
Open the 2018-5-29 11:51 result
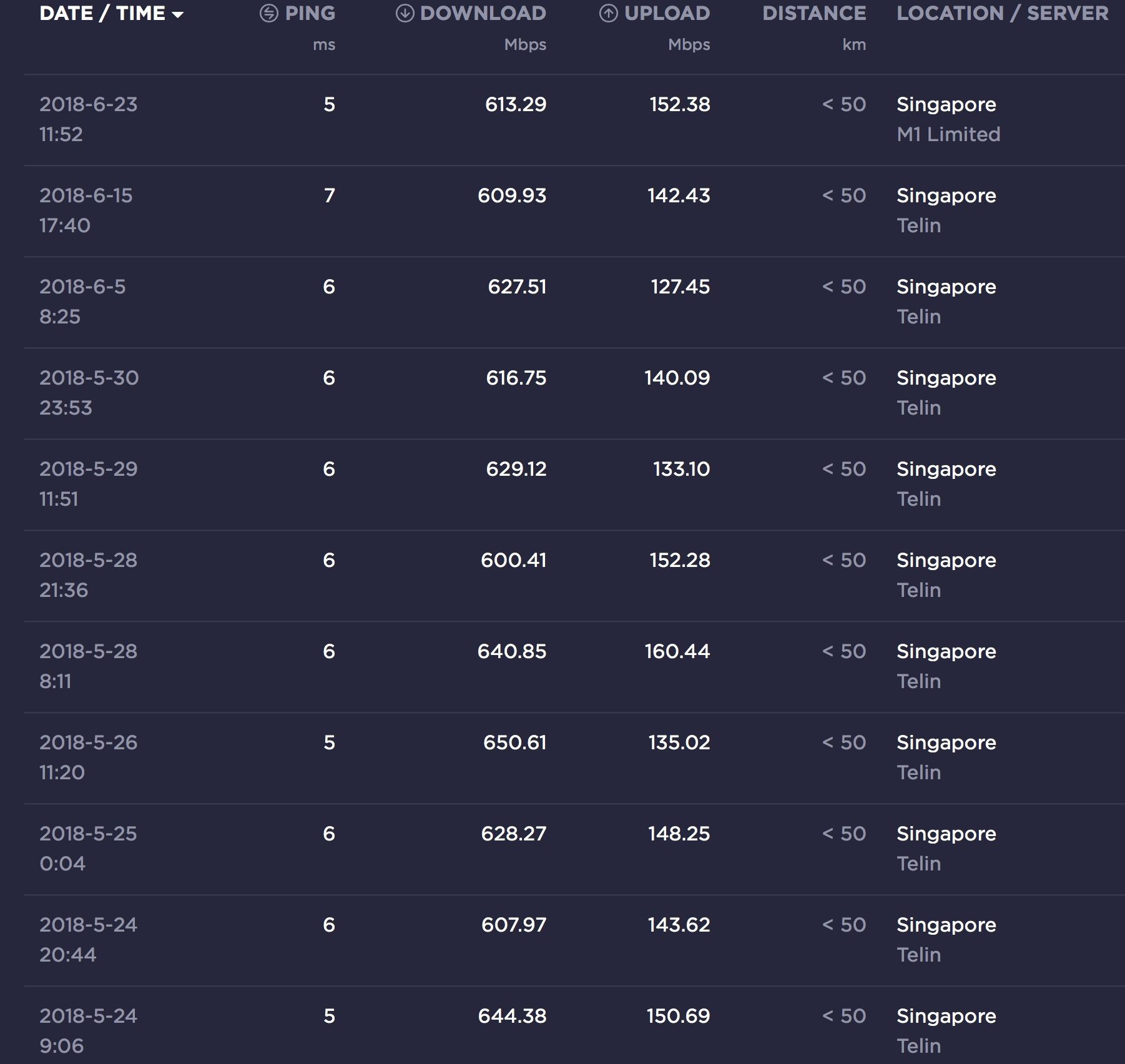88,483
